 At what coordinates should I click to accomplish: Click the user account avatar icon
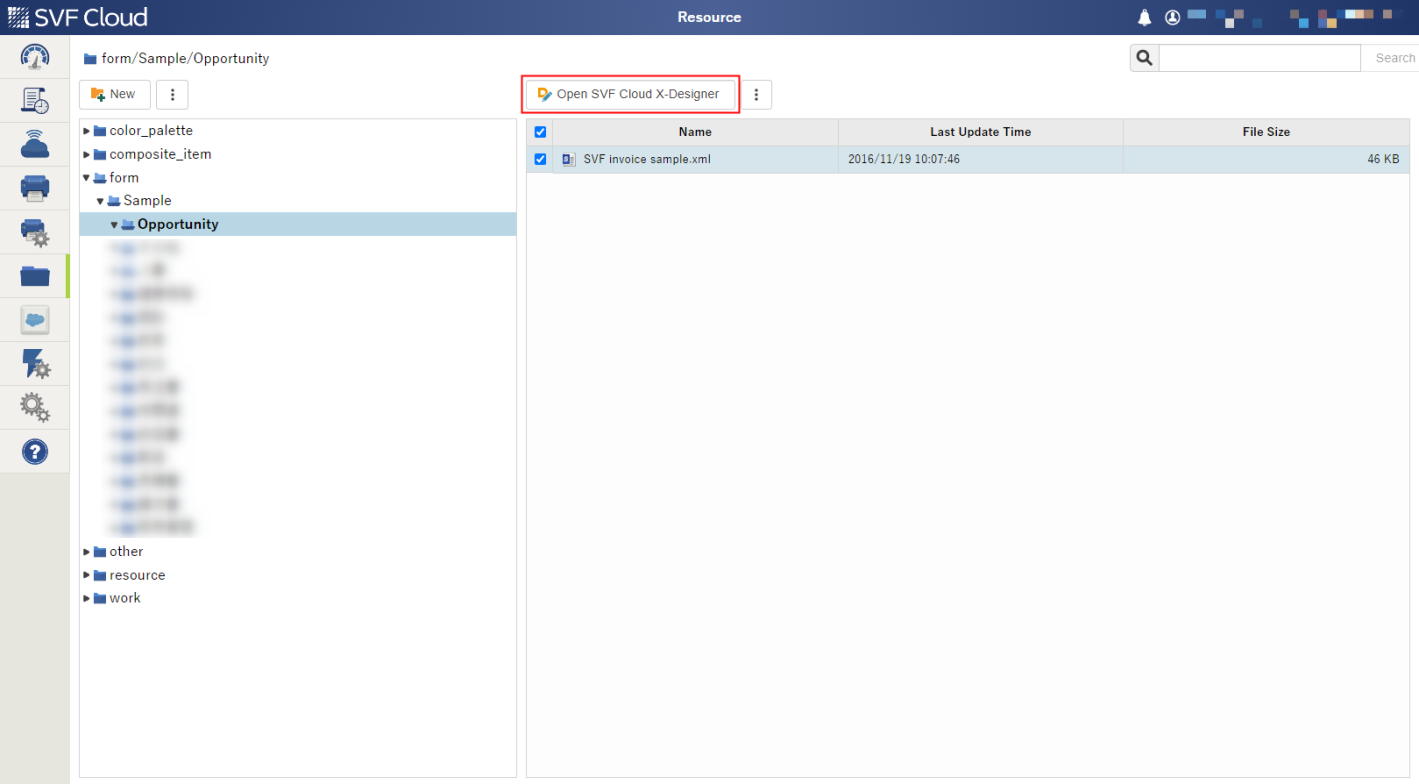[x=1173, y=17]
